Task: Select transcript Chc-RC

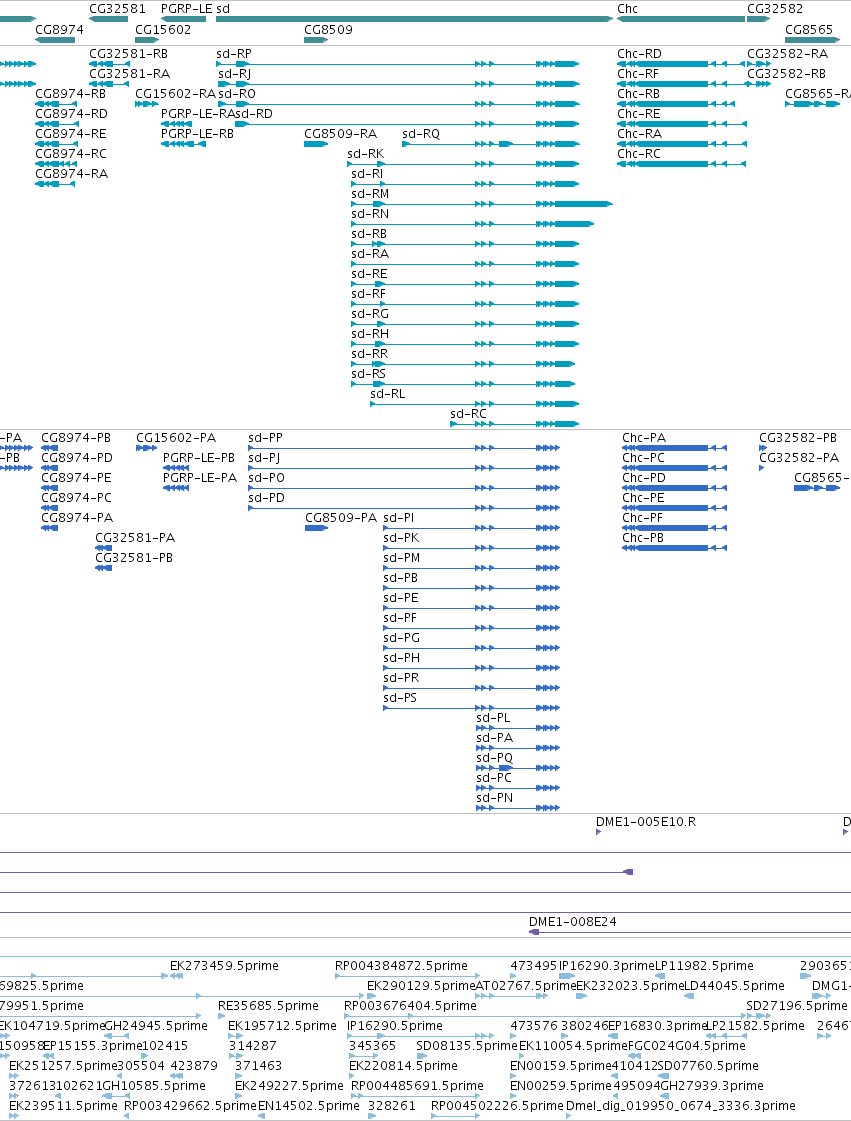Action: pyautogui.click(x=682, y=164)
